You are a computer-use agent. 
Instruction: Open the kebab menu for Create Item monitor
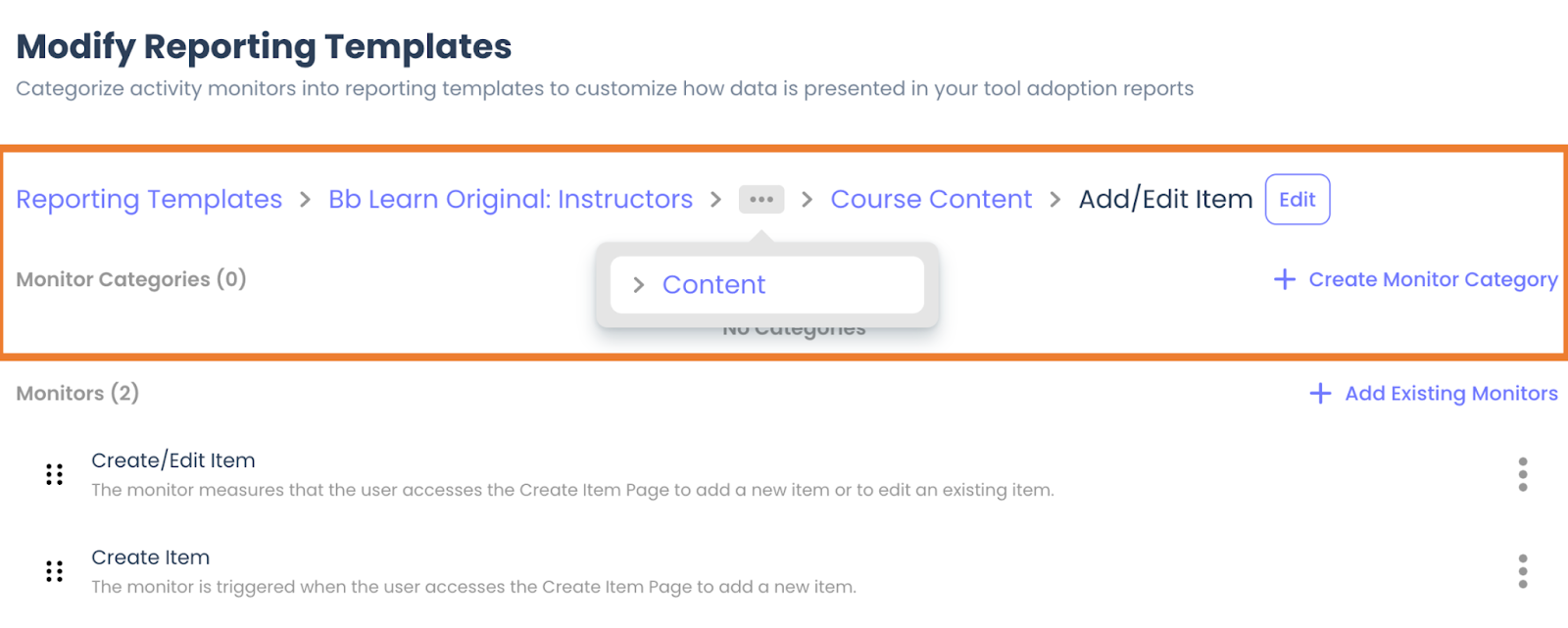[x=1522, y=571]
